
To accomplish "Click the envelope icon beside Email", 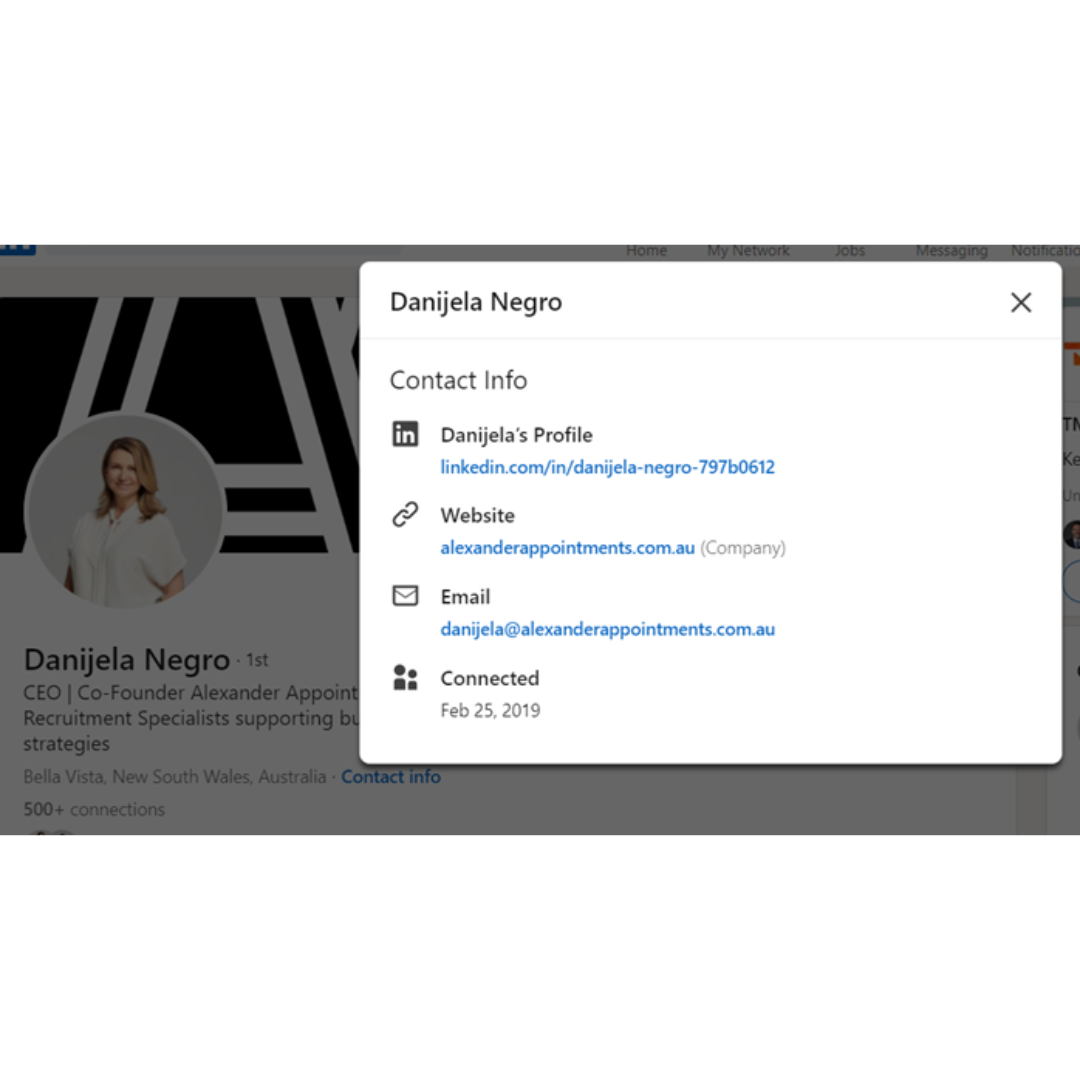I will (x=405, y=596).
